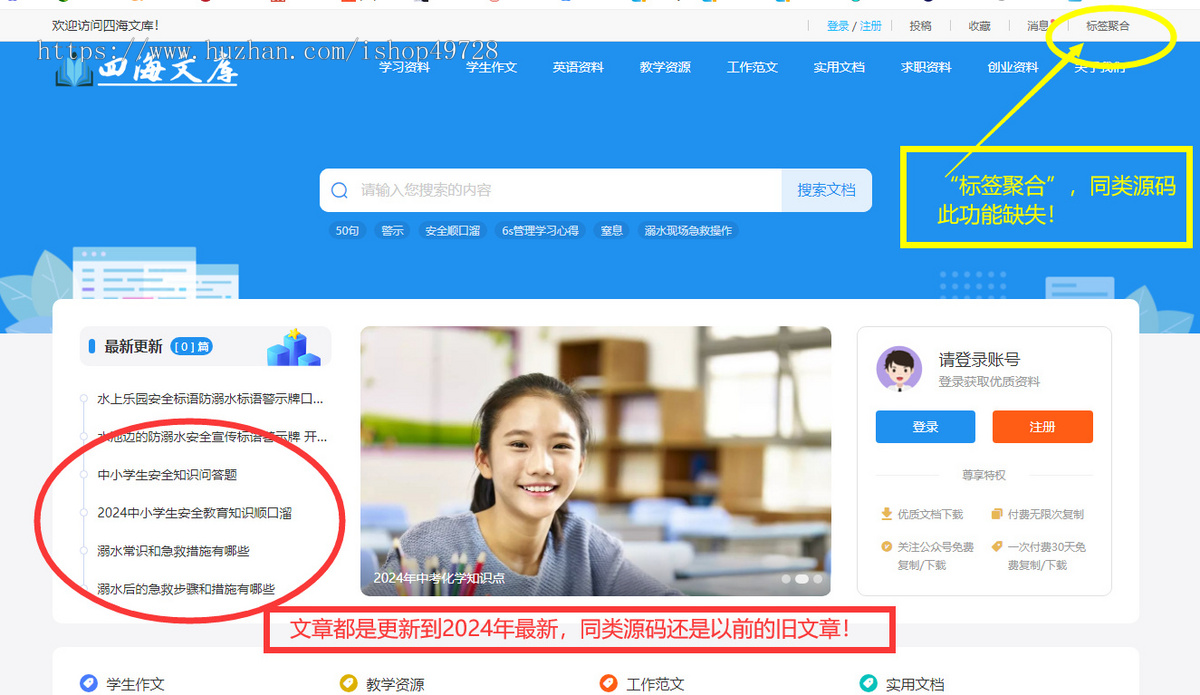Click the blue 登录 button in login card
Viewport: 1200px width, 695px height.
(x=925, y=426)
